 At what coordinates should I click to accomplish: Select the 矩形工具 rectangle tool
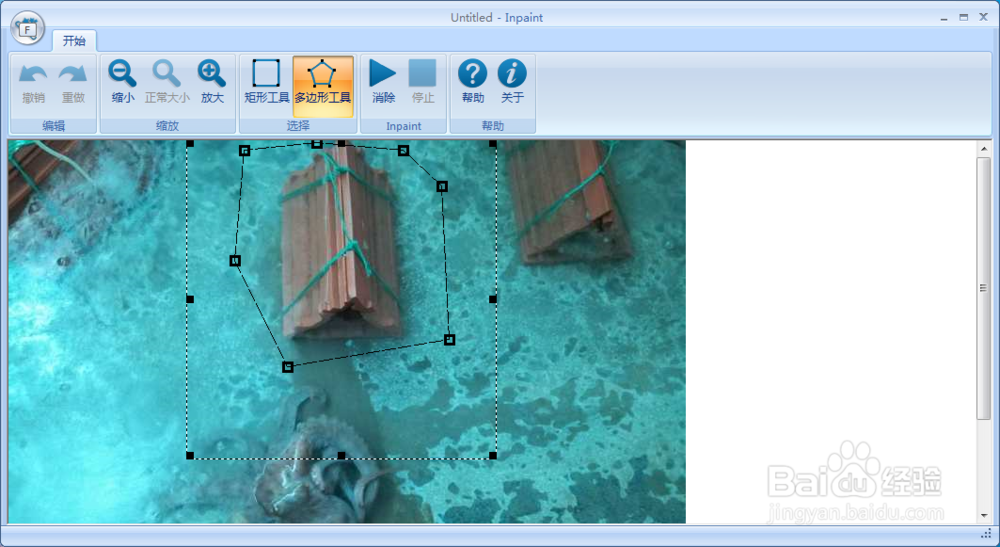tap(267, 83)
